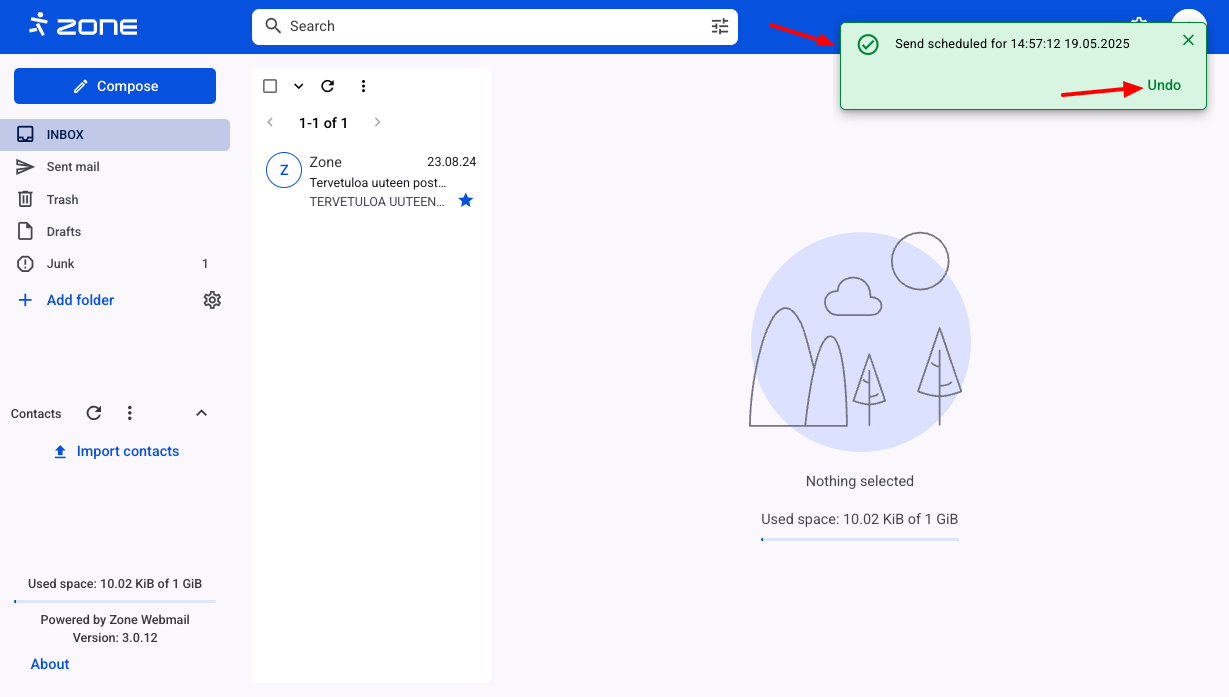The height and width of the screenshot is (697, 1229).
Task: Open the Junk folder
Action: [x=61, y=264]
